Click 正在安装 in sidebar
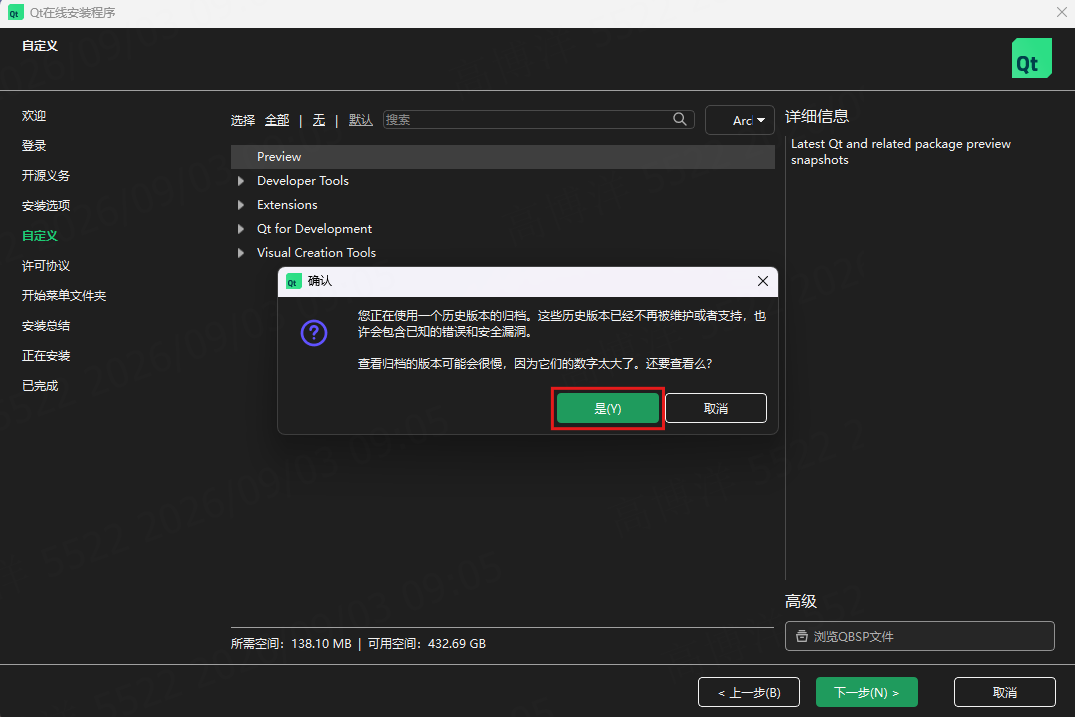The height and width of the screenshot is (717, 1075). click(46, 356)
